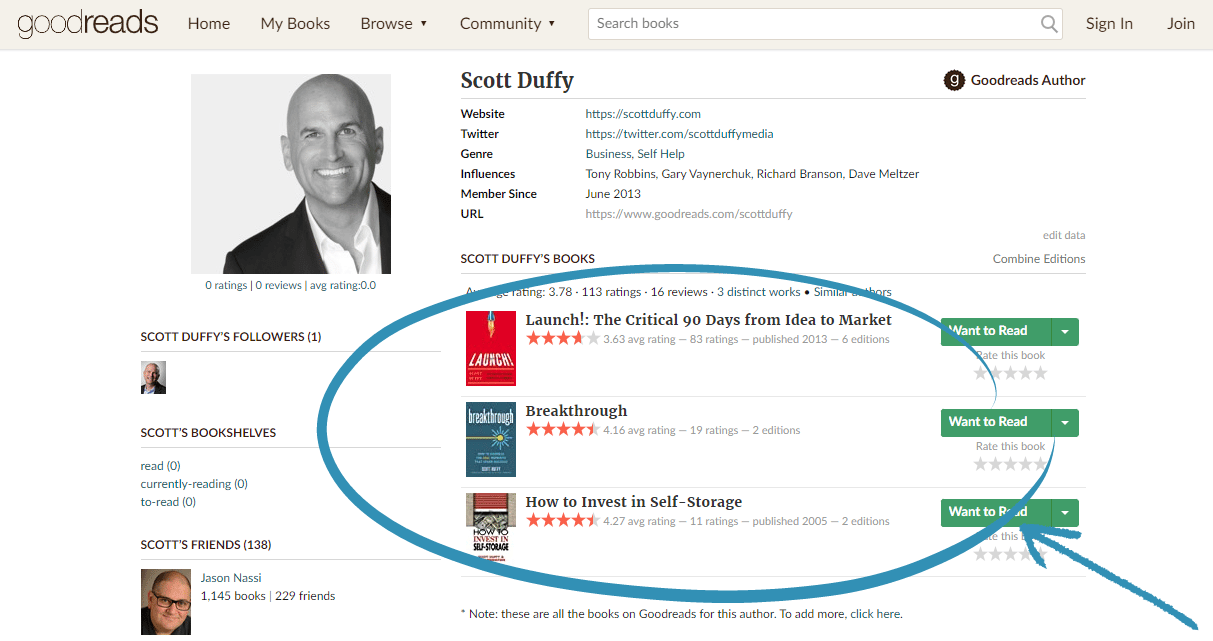The width and height of the screenshot is (1213, 641).
Task: Expand shelf options arrow for Breakthrough
Action: 1065,423
